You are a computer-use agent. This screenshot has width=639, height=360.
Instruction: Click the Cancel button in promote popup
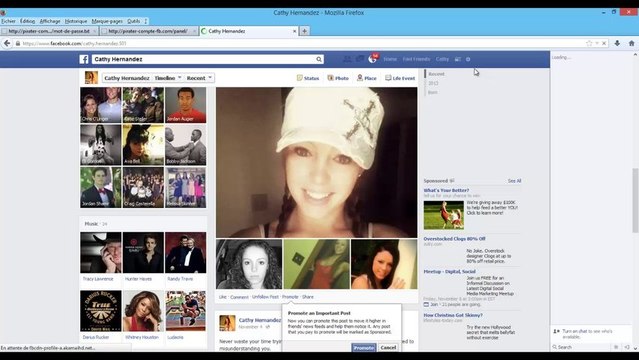coord(388,347)
